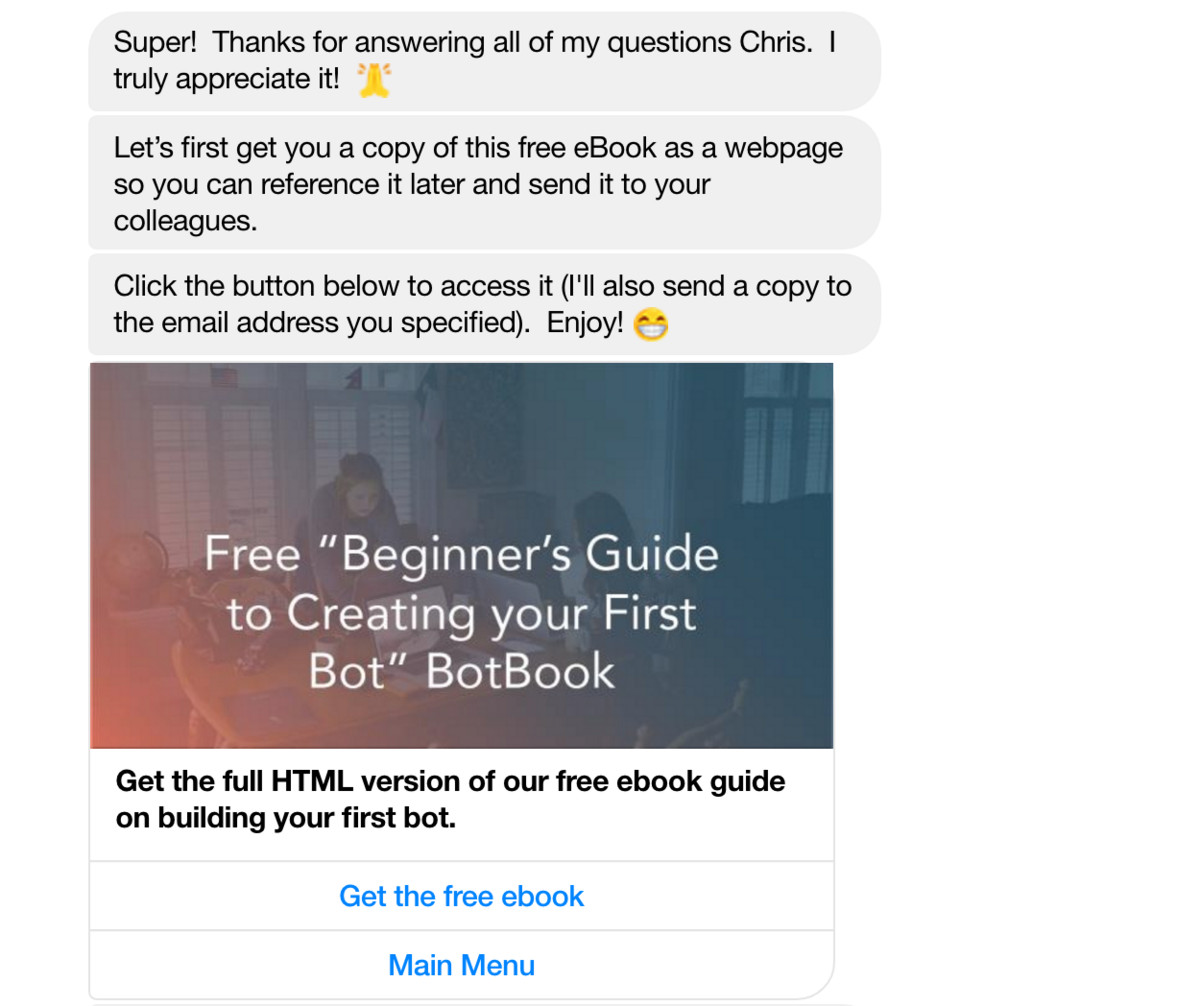Click the word 'colleagues.' in the second message

[x=185, y=221]
